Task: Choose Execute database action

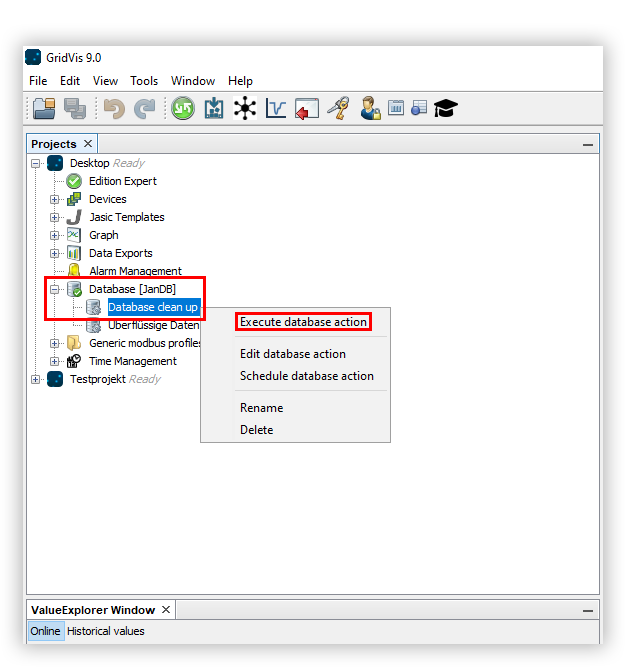Action: [x=303, y=322]
